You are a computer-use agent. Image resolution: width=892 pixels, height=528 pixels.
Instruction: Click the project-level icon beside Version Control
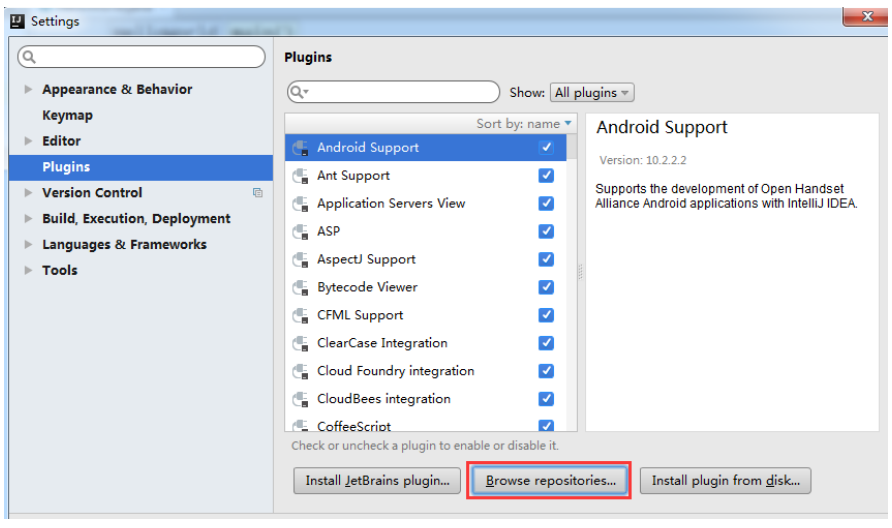click(258, 193)
